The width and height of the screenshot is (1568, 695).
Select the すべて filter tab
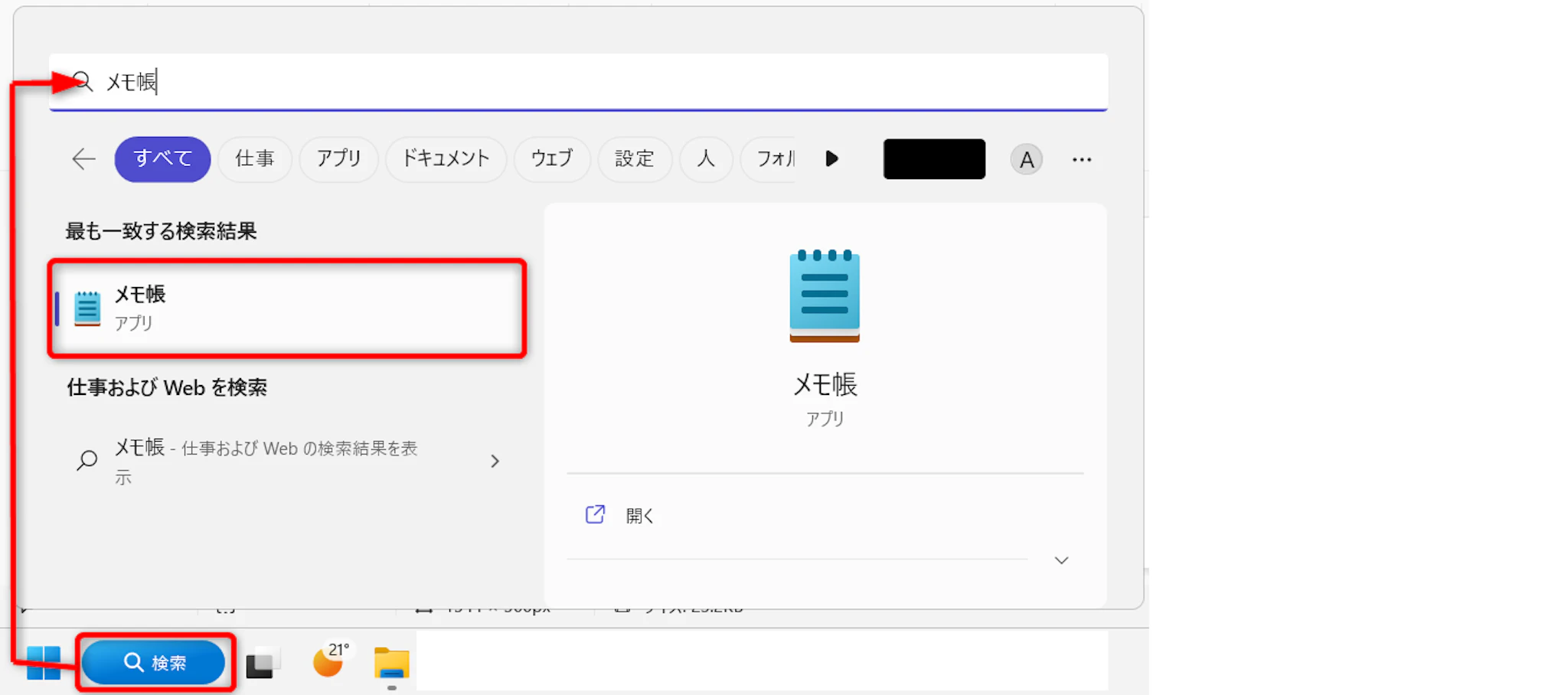point(162,159)
